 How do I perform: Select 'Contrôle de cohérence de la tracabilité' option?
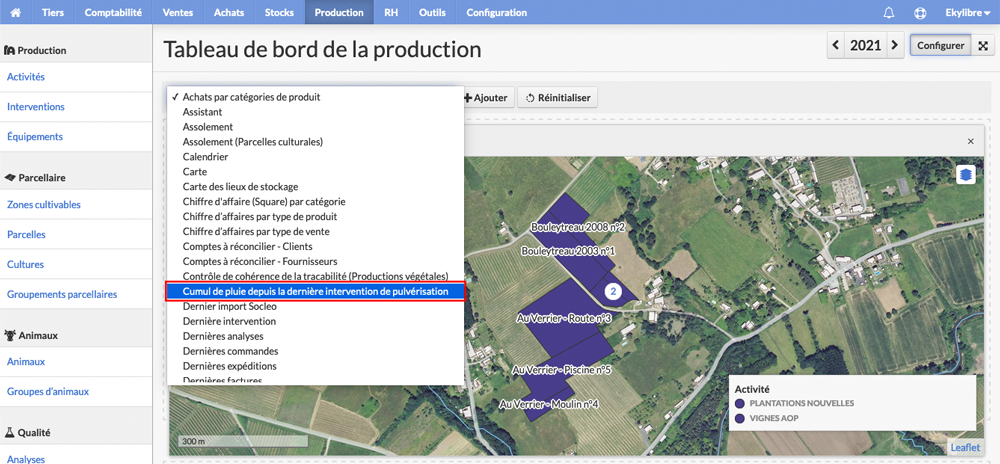coord(315,276)
